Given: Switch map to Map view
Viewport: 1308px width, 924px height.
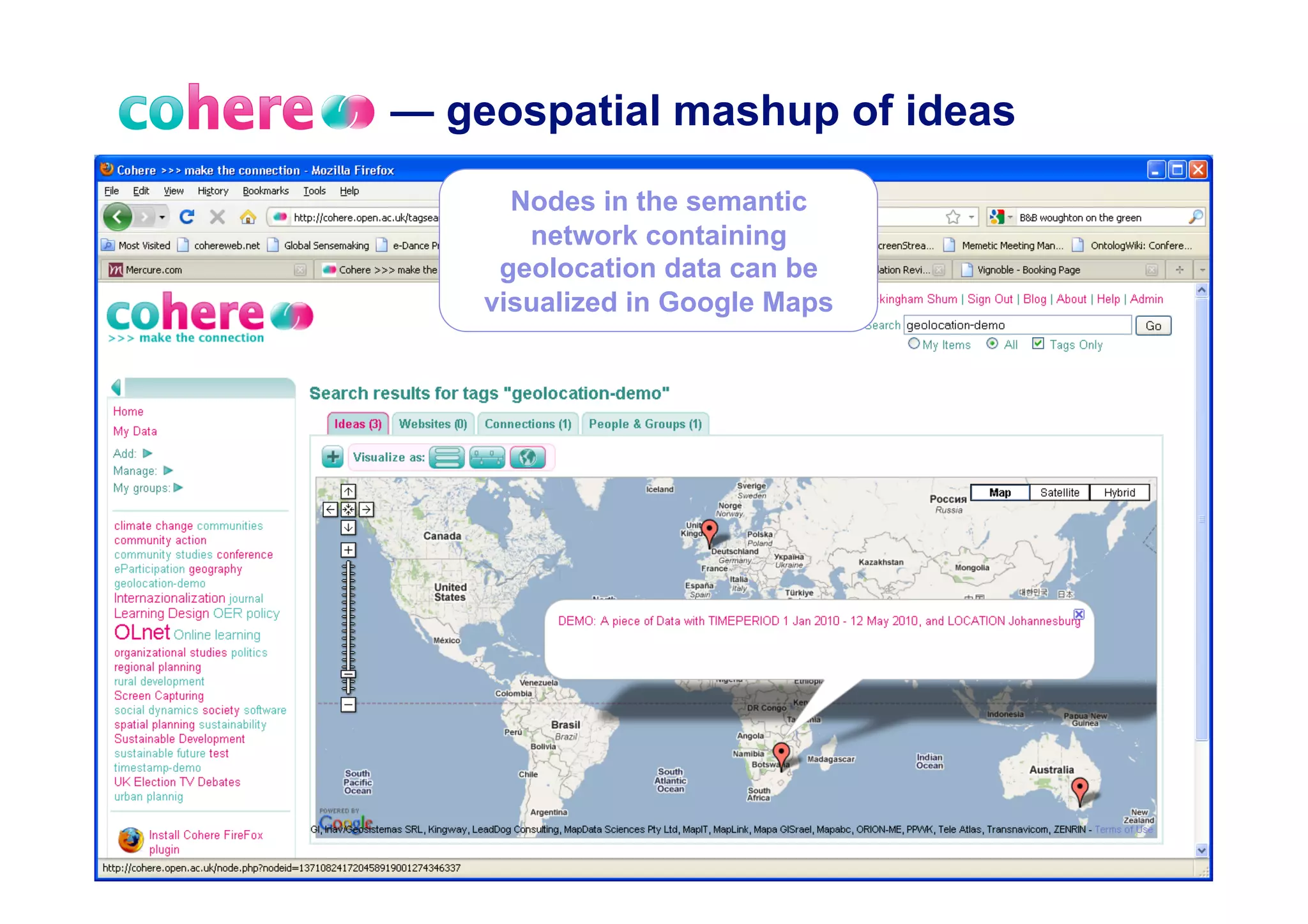Looking at the screenshot, I should click(1000, 492).
